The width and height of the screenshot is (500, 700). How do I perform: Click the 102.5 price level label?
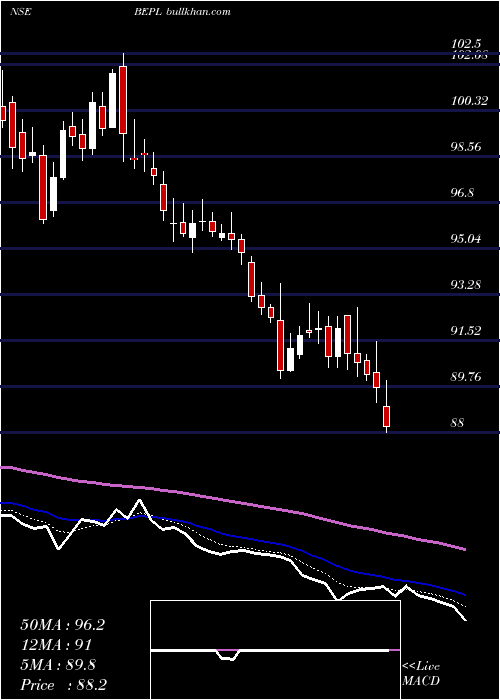pyautogui.click(x=466, y=44)
